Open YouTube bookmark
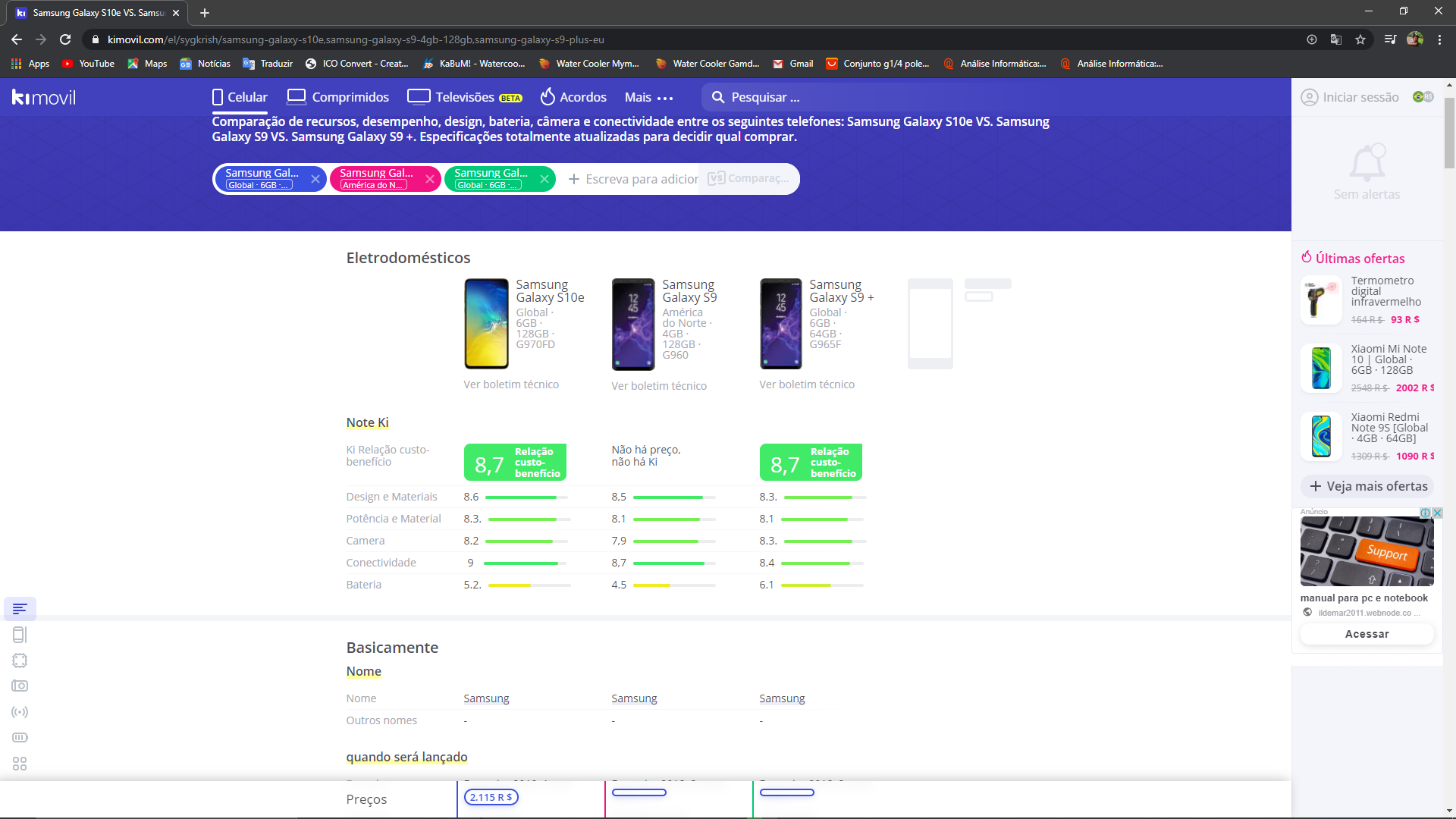 coord(89,64)
